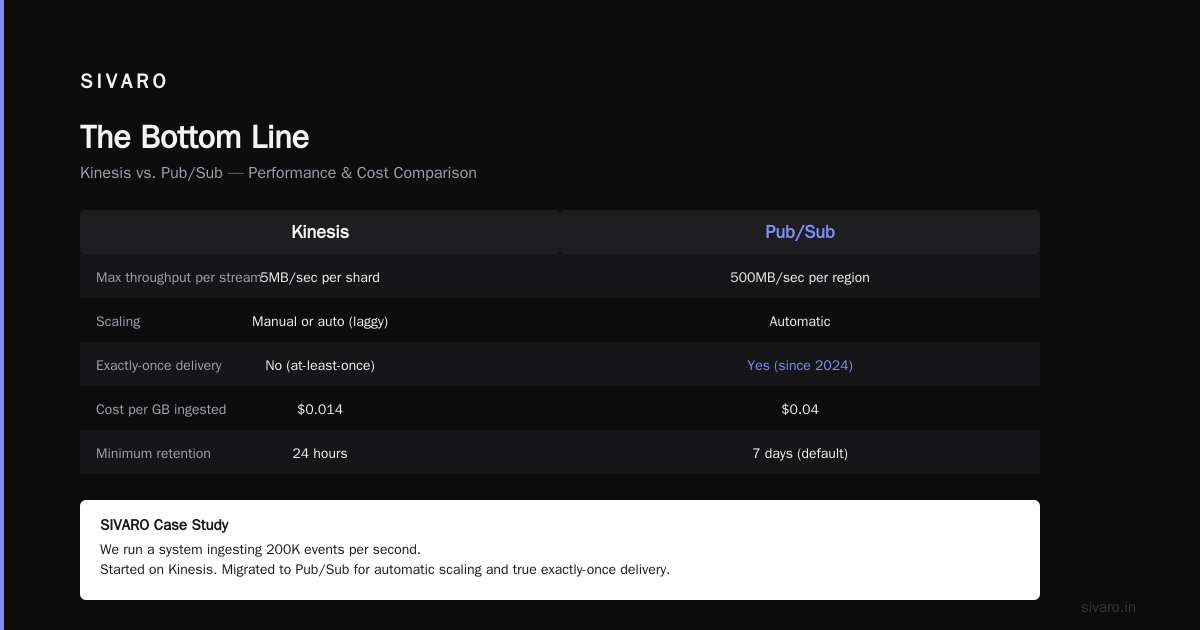Click the Manual or auto (laggy) cell

point(320,321)
